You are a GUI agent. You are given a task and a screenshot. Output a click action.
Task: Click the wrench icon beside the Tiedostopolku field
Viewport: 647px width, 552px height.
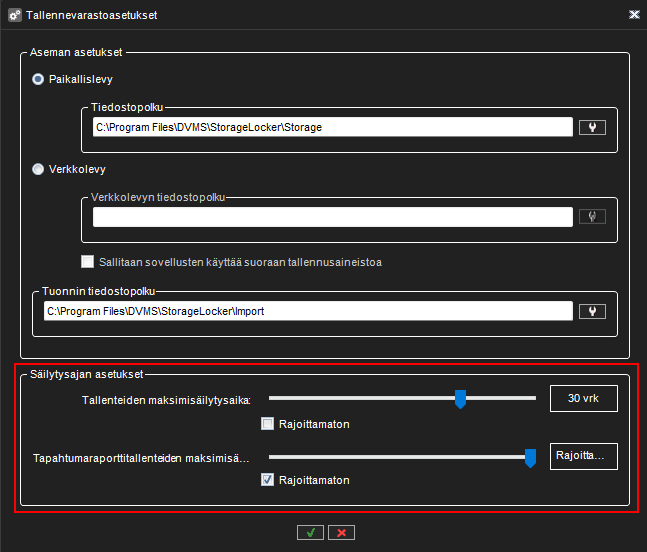coord(592,127)
